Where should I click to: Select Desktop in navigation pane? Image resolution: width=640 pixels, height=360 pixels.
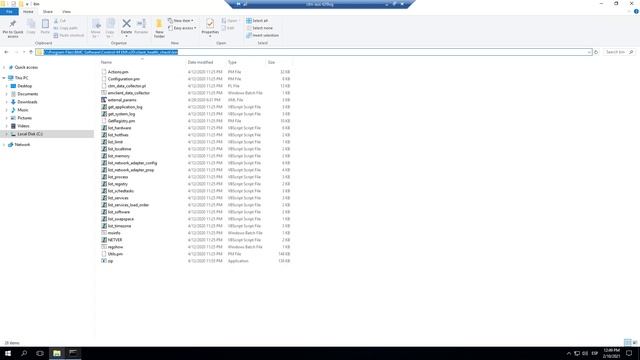point(24,86)
